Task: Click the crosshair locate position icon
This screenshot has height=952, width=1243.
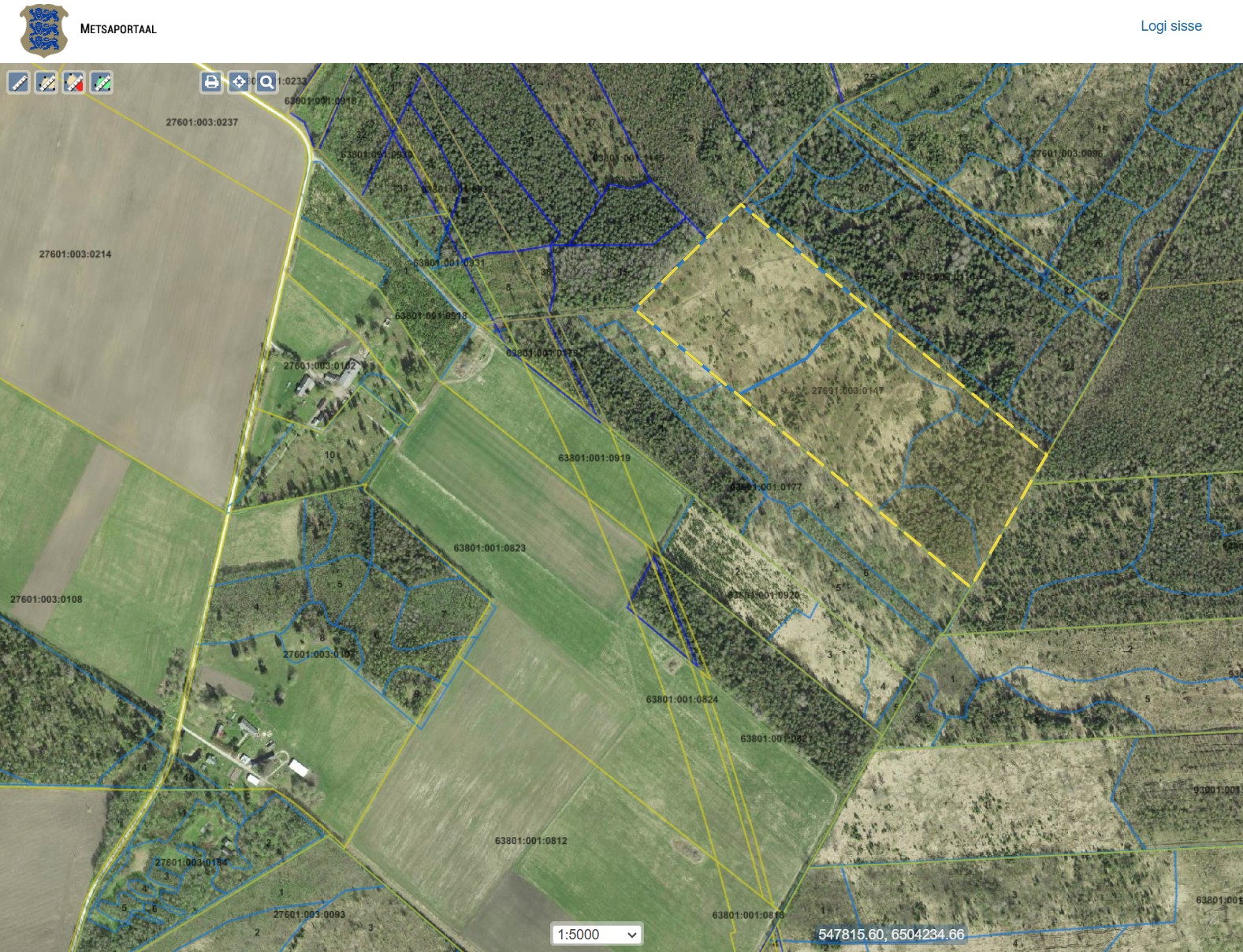Action: point(239,82)
